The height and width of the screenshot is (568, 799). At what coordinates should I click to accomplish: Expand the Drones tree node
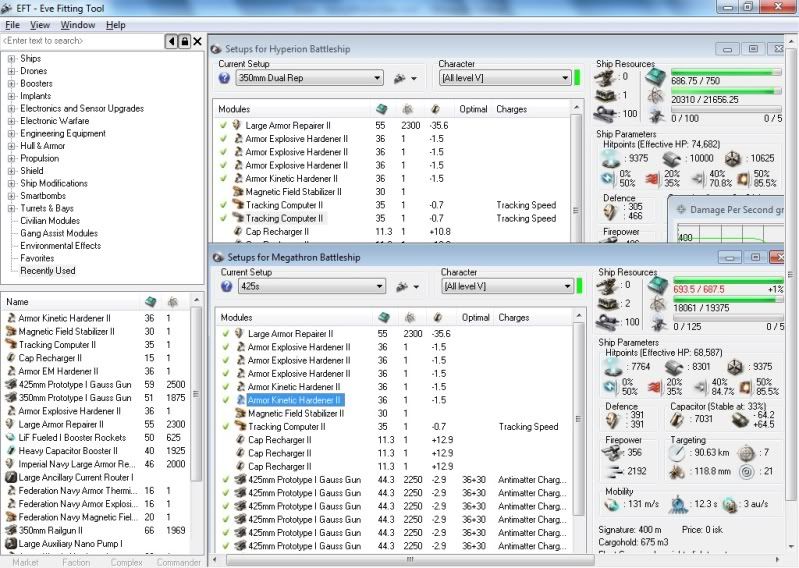11,71
